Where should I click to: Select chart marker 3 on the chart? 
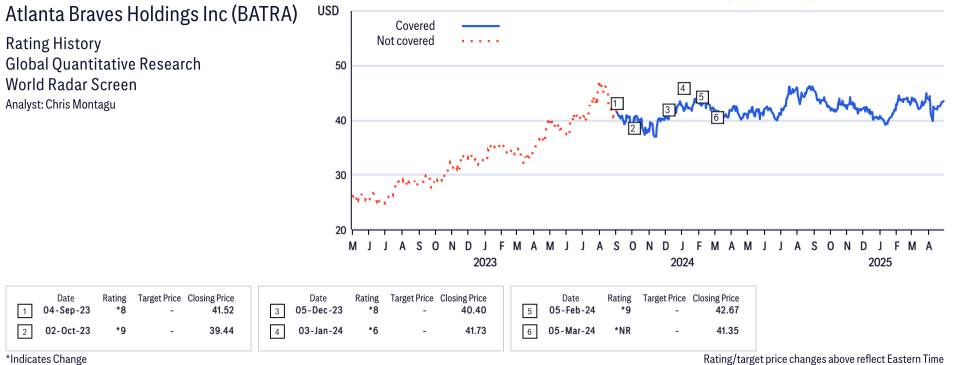668,110
